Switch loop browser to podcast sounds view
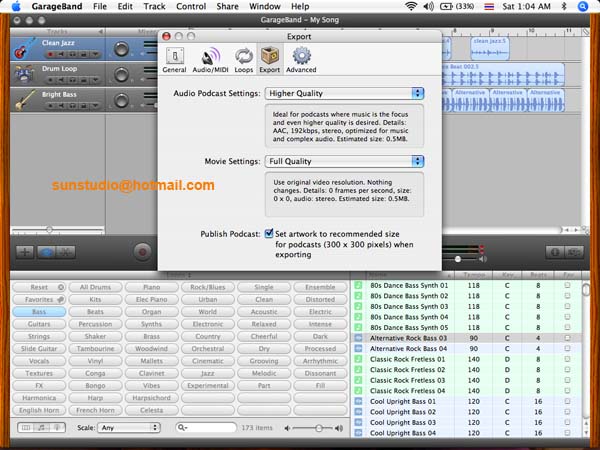Image resolution: width=600 pixels, height=450 pixels. pyautogui.click(x=57, y=427)
